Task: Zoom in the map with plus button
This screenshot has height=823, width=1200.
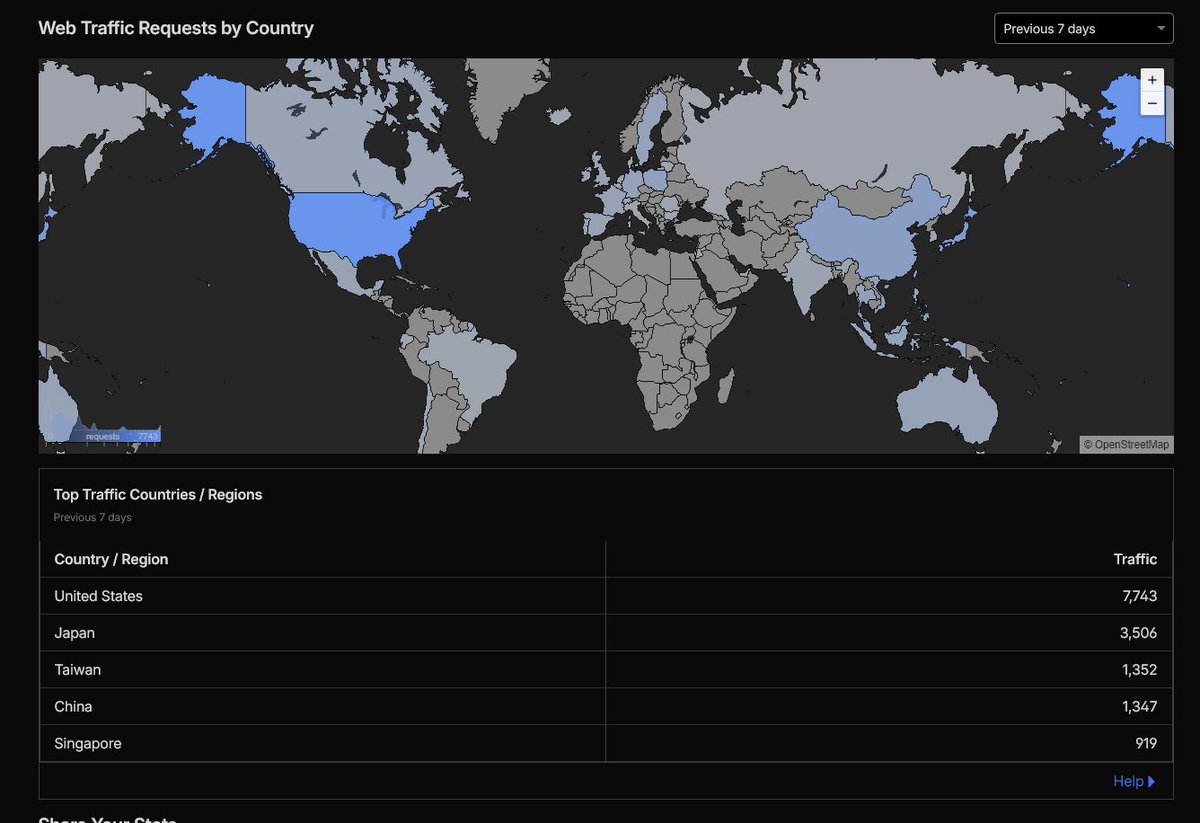Action: (1152, 80)
